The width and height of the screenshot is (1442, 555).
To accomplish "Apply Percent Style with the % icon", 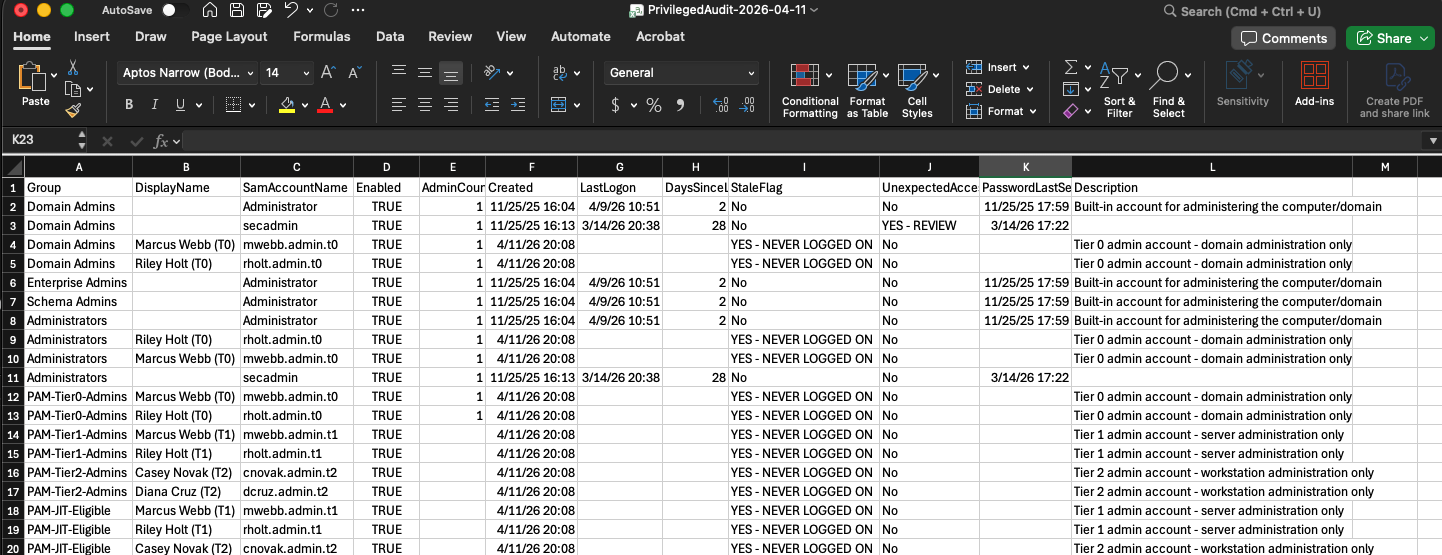I will click(654, 105).
